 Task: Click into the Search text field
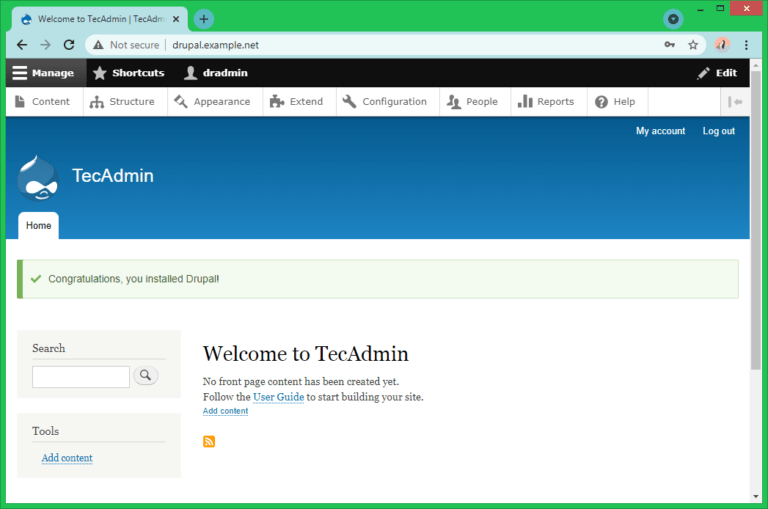(81, 377)
